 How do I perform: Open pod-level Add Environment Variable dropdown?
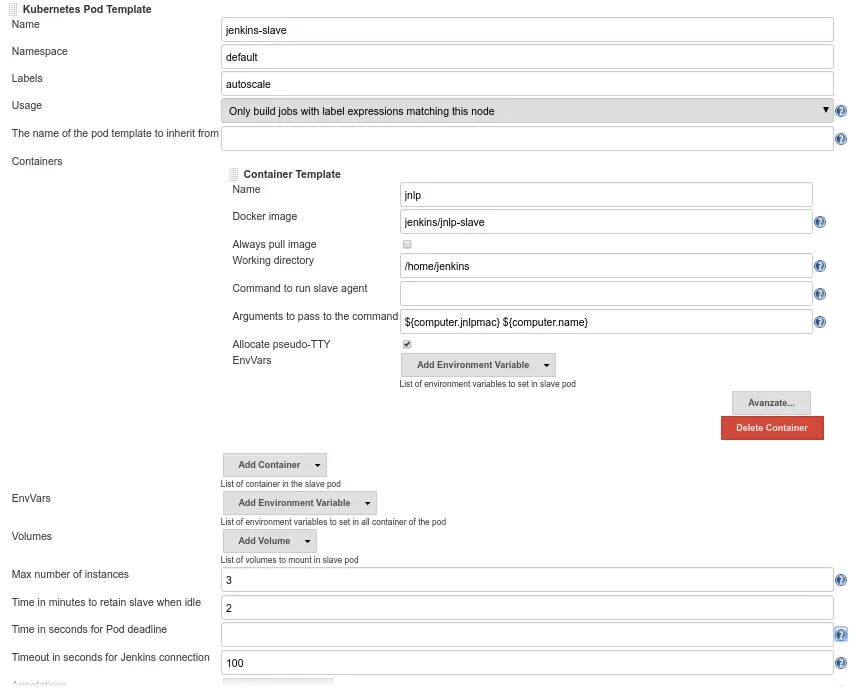click(300, 502)
